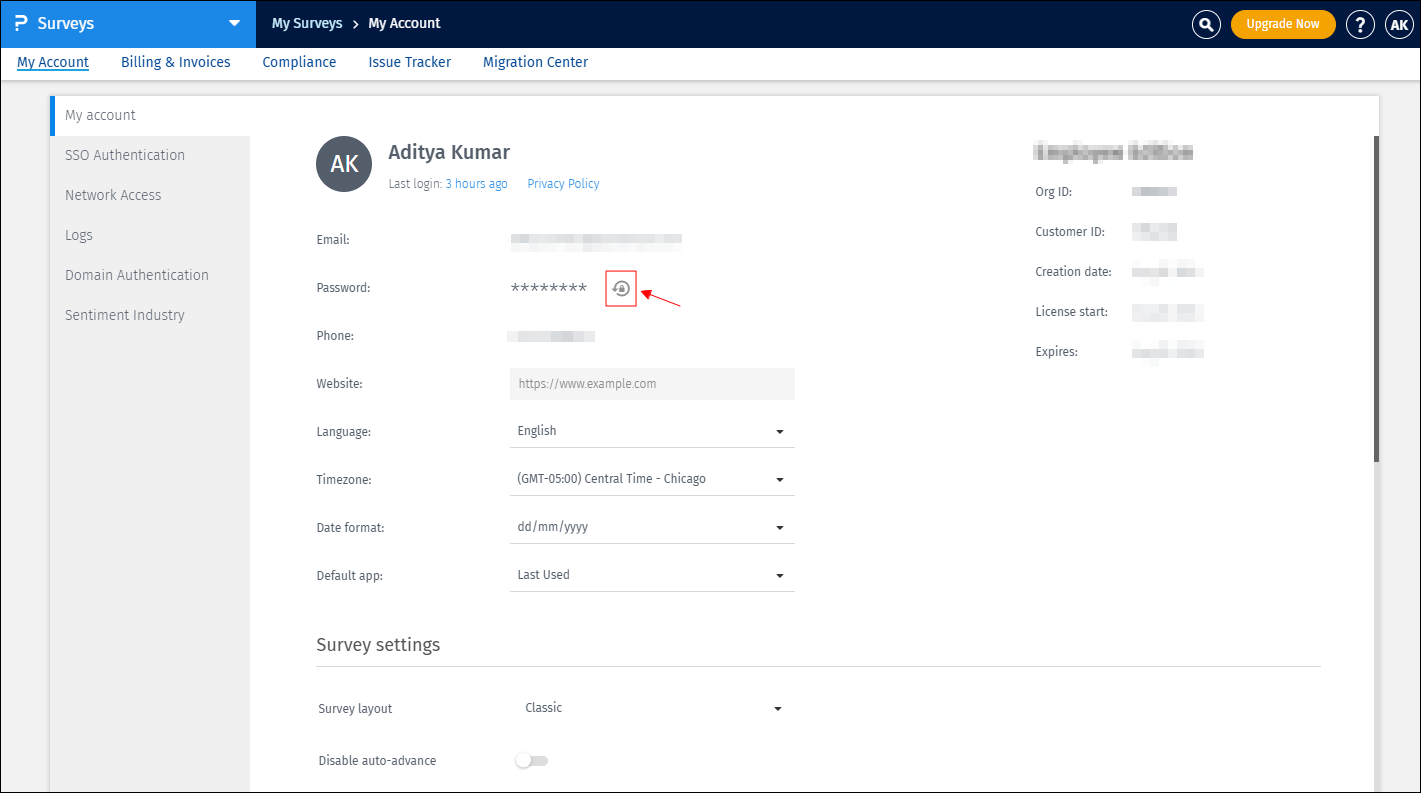The width and height of the screenshot is (1421, 793).
Task: Open Network Access from the sidebar
Action: coord(112,194)
